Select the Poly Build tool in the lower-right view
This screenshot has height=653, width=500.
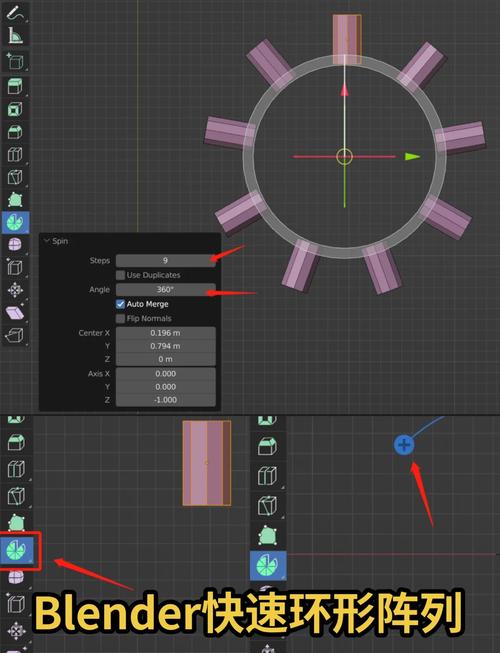point(268,536)
